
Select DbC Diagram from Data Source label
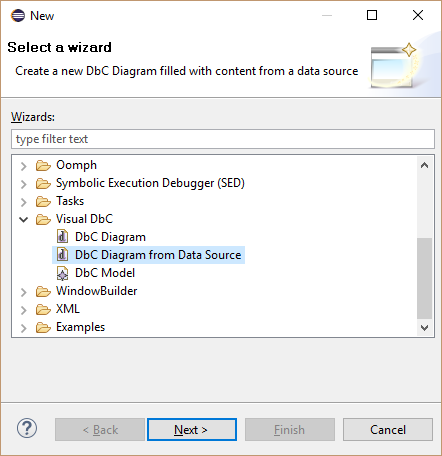tap(158, 255)
